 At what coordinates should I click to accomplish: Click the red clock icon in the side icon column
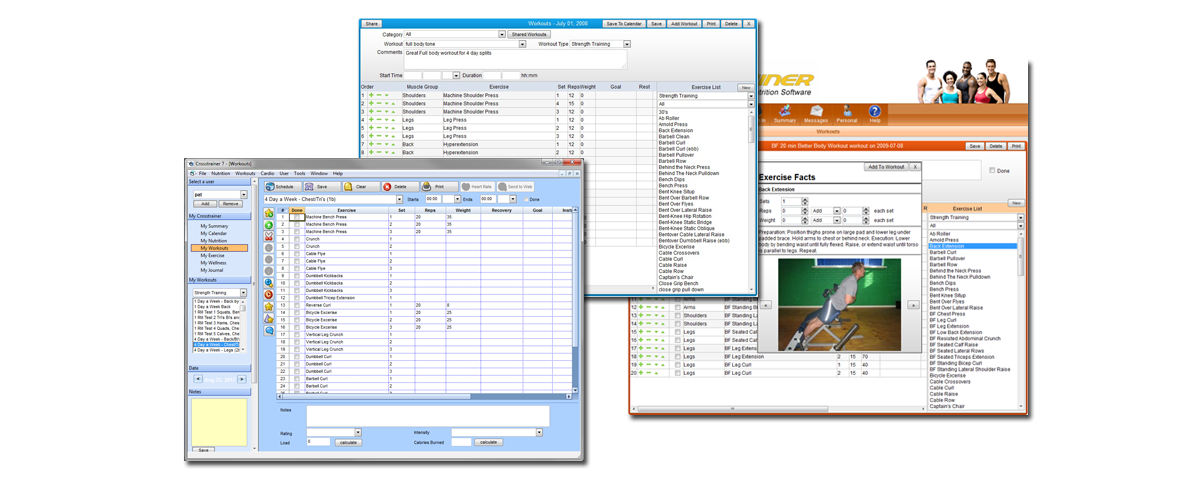point(269,294)
